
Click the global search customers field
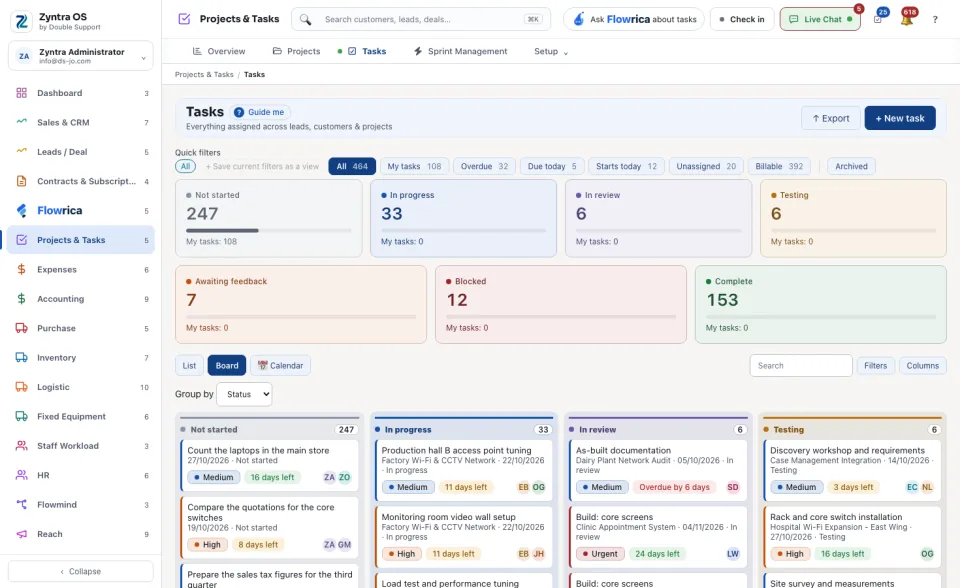coord(421,20)
